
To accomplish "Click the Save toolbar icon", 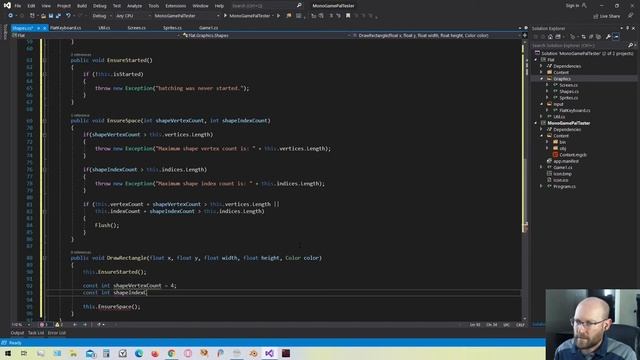I will [51, 16].
